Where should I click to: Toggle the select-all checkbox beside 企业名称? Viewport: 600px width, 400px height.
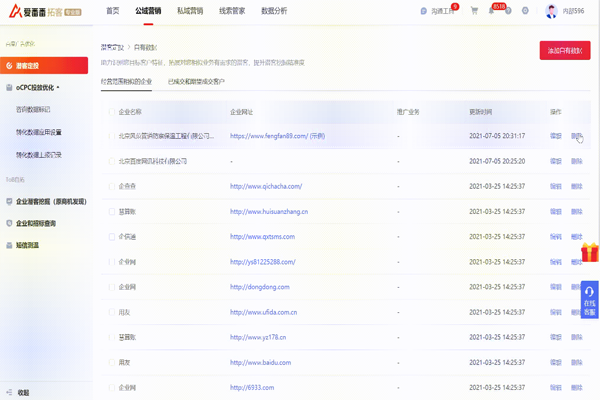[112, 111]
